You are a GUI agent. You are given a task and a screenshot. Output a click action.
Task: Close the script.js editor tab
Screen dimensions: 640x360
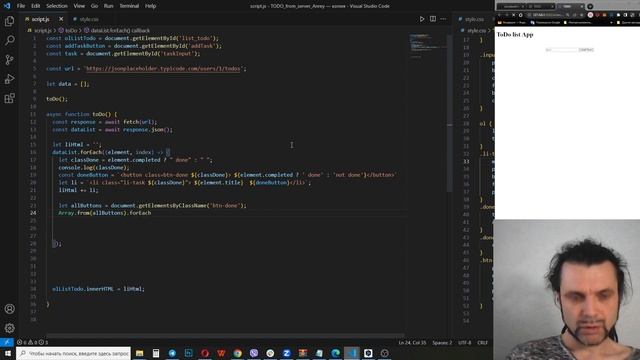pyautogui.click(x=61, y=19)
